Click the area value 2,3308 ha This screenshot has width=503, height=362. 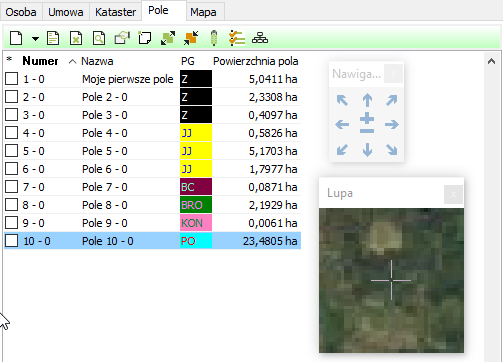pyautogui.click(x=273, y=97)
